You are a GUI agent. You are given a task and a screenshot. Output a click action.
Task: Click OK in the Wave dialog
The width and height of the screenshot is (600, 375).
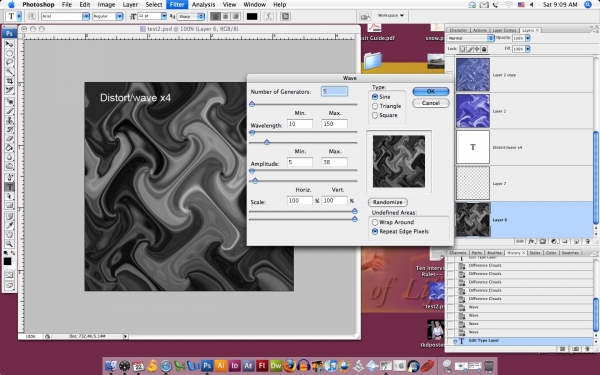(431, 91)
